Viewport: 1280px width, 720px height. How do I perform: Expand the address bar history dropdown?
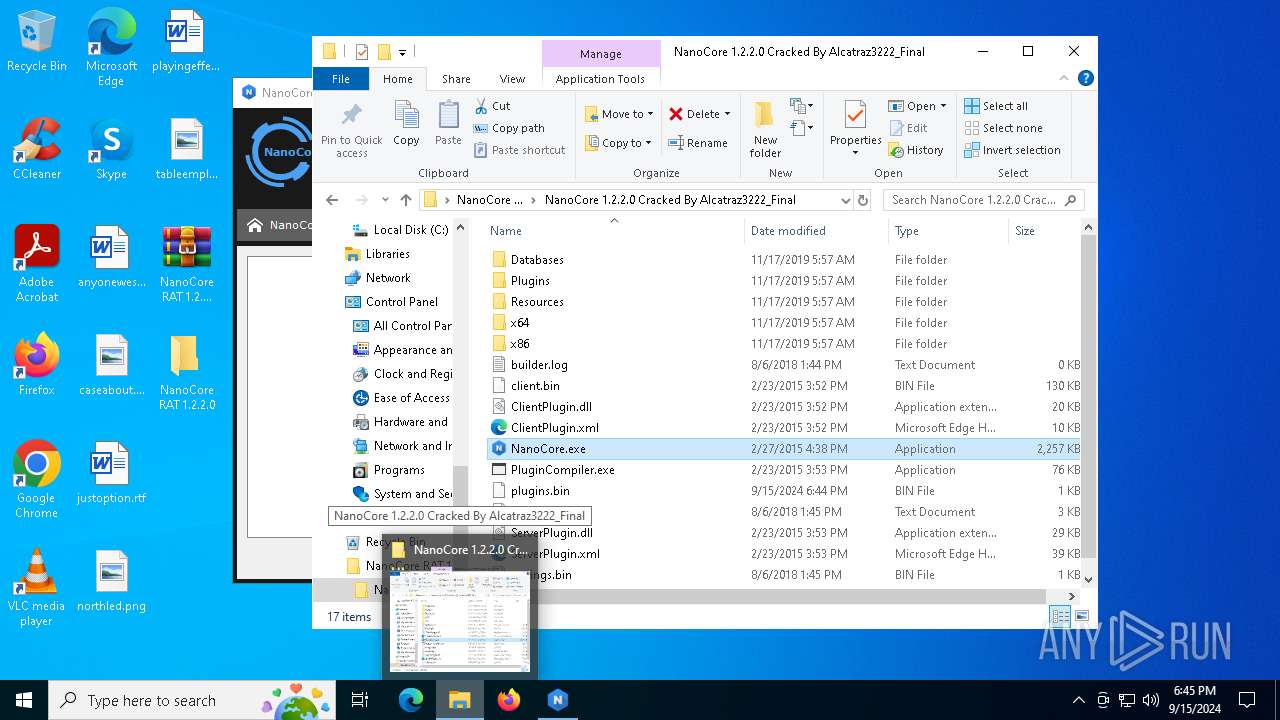[845, 200]
